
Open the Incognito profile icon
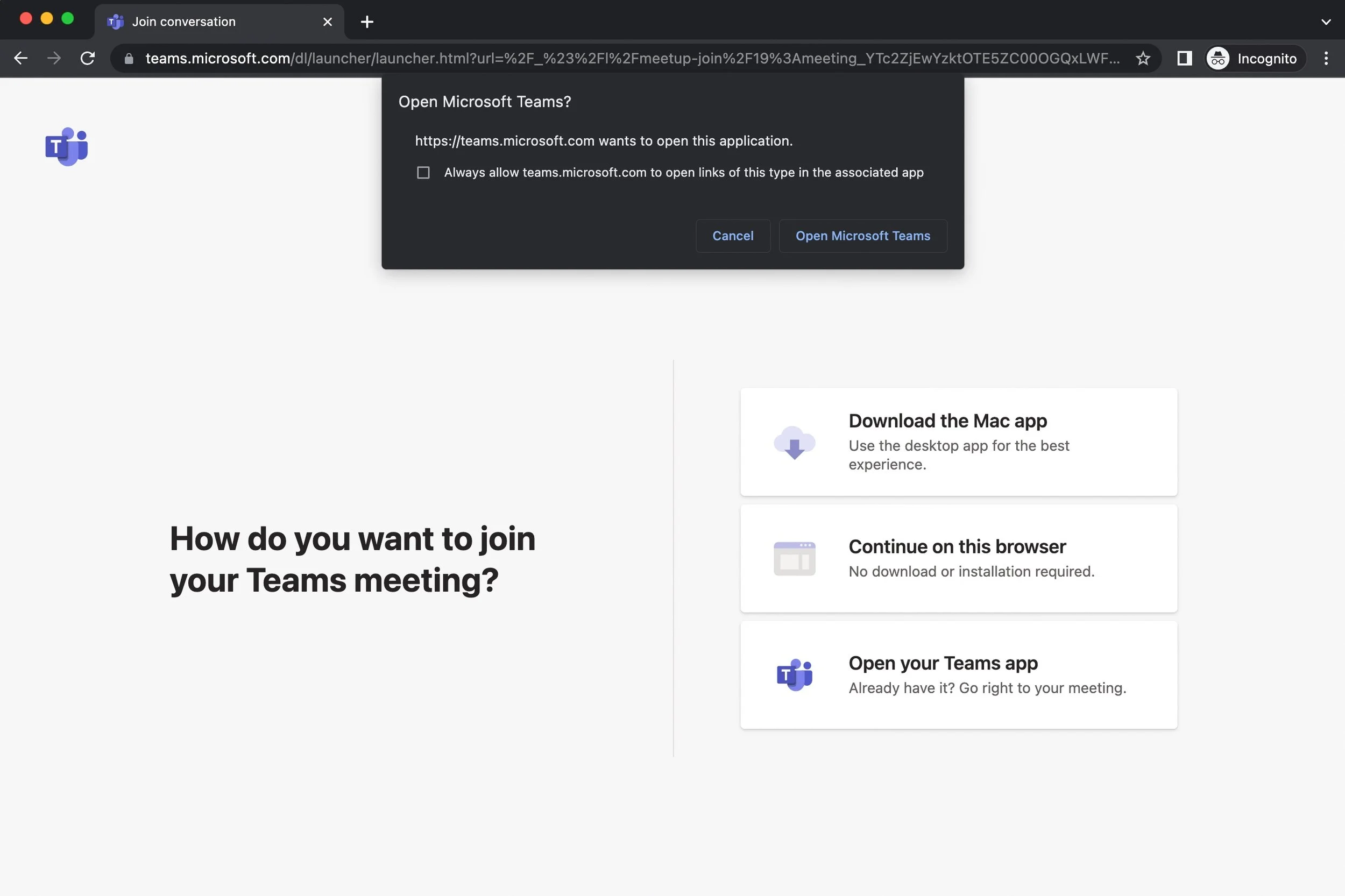pos(1217,58)
